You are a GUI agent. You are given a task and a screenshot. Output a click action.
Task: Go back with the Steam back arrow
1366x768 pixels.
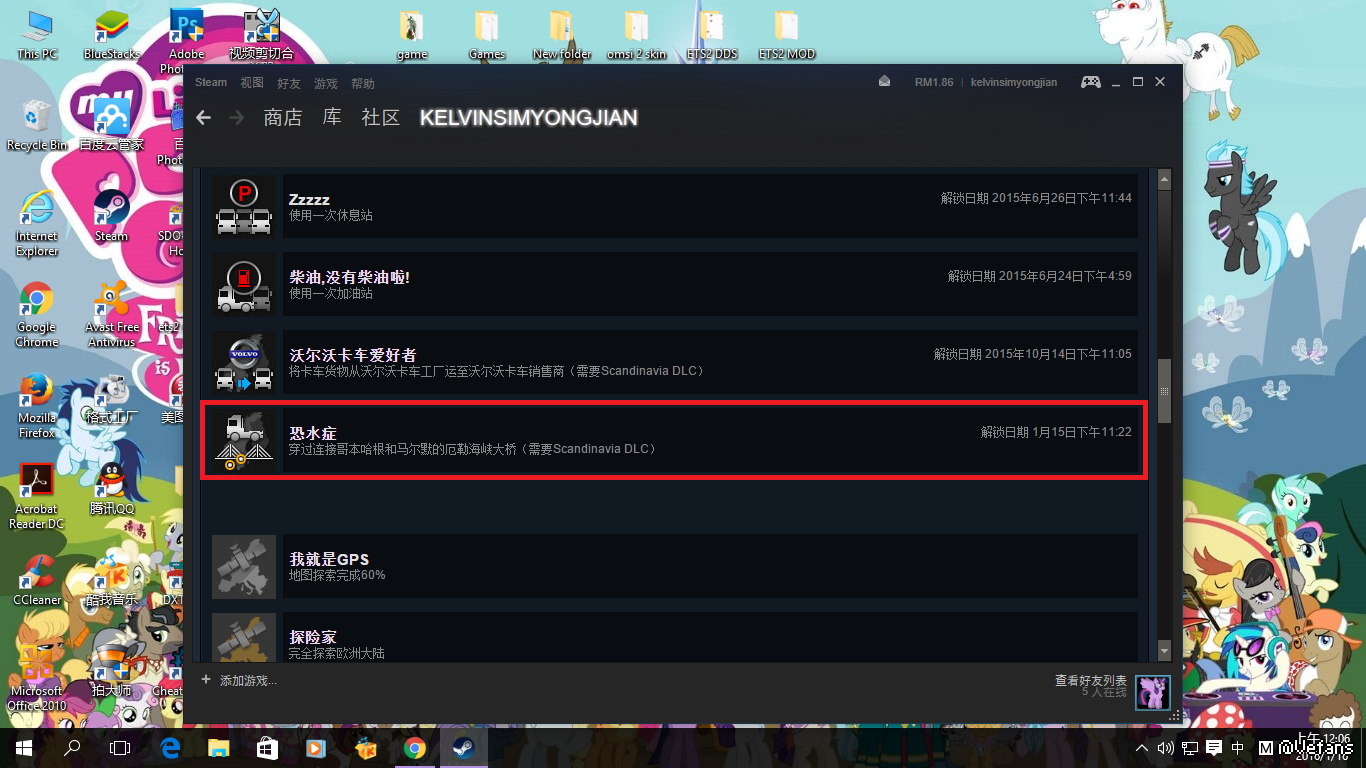click(204, 118)
